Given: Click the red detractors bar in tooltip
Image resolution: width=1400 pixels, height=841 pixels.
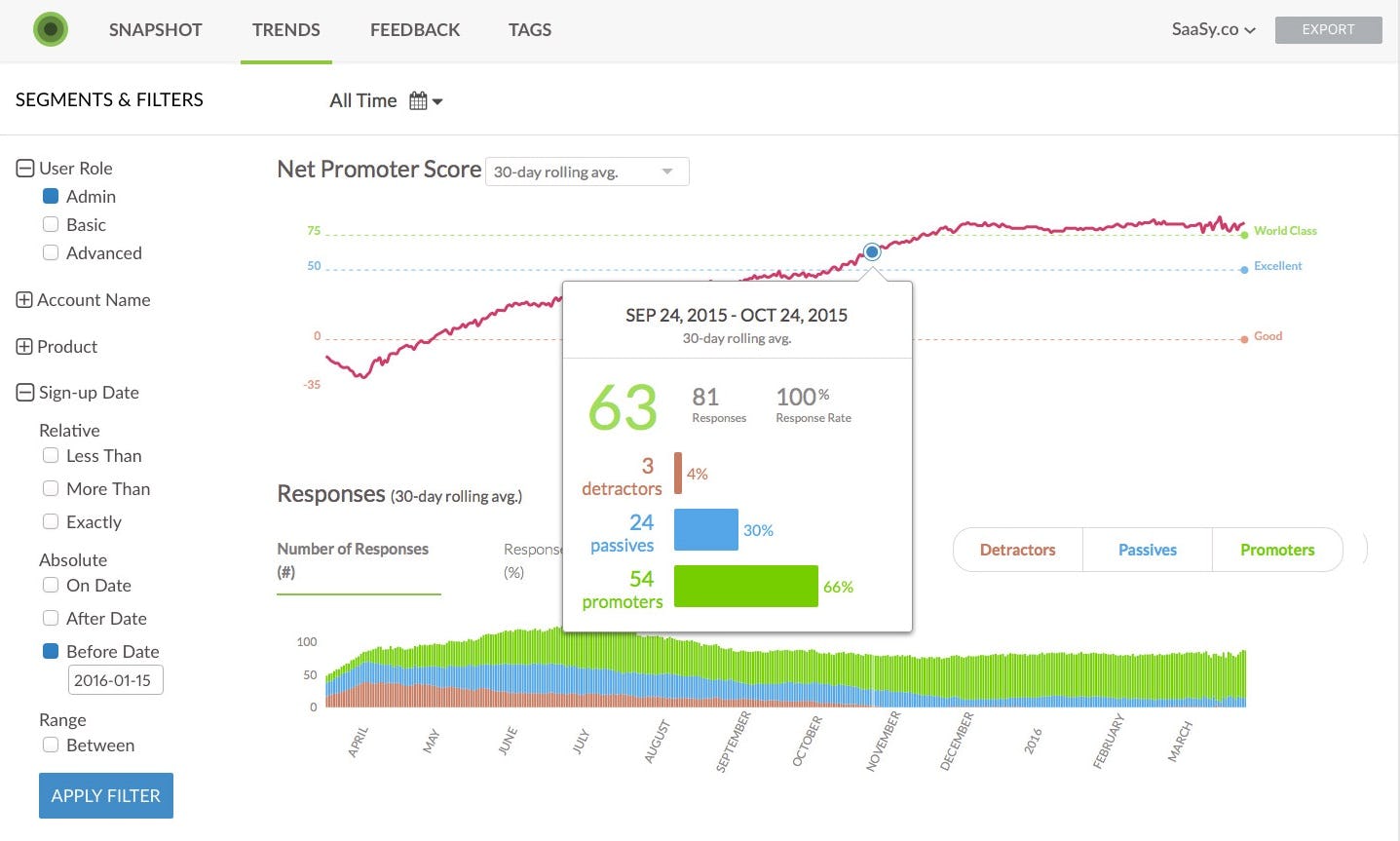Looking at the screenshot, I should point(678,474).
